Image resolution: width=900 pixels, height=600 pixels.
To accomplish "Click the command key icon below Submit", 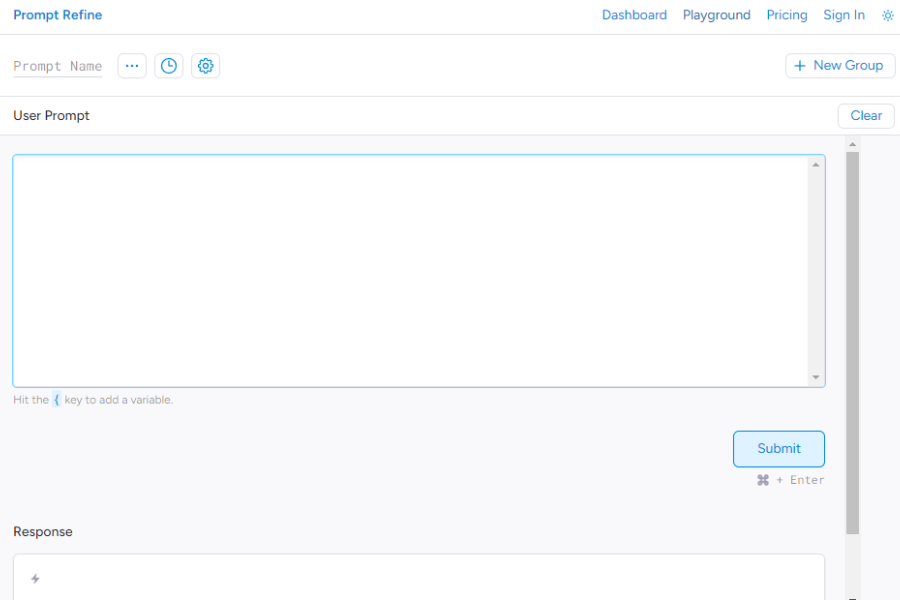I will (763, 480).
